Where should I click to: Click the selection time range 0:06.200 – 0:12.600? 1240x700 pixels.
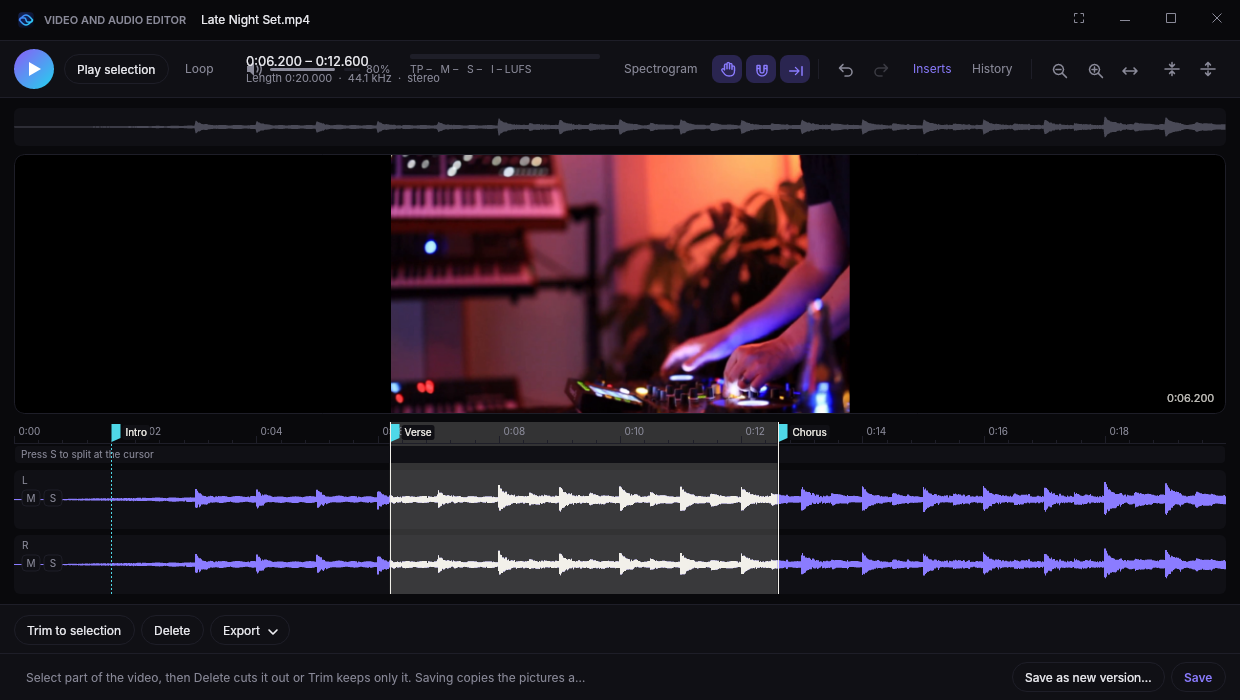307,61
